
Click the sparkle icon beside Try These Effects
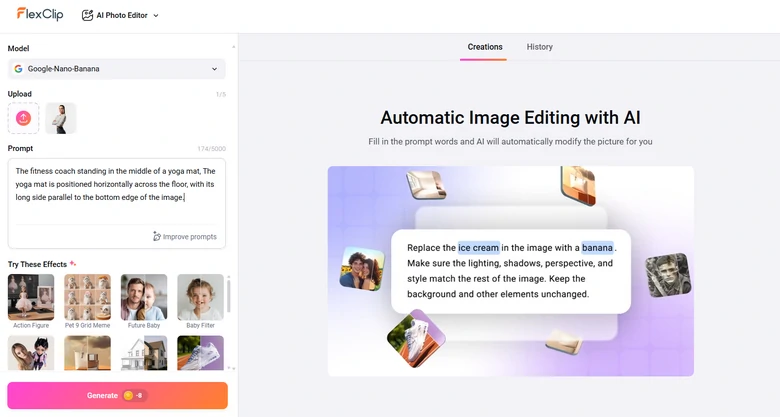[x=73, y=263]
